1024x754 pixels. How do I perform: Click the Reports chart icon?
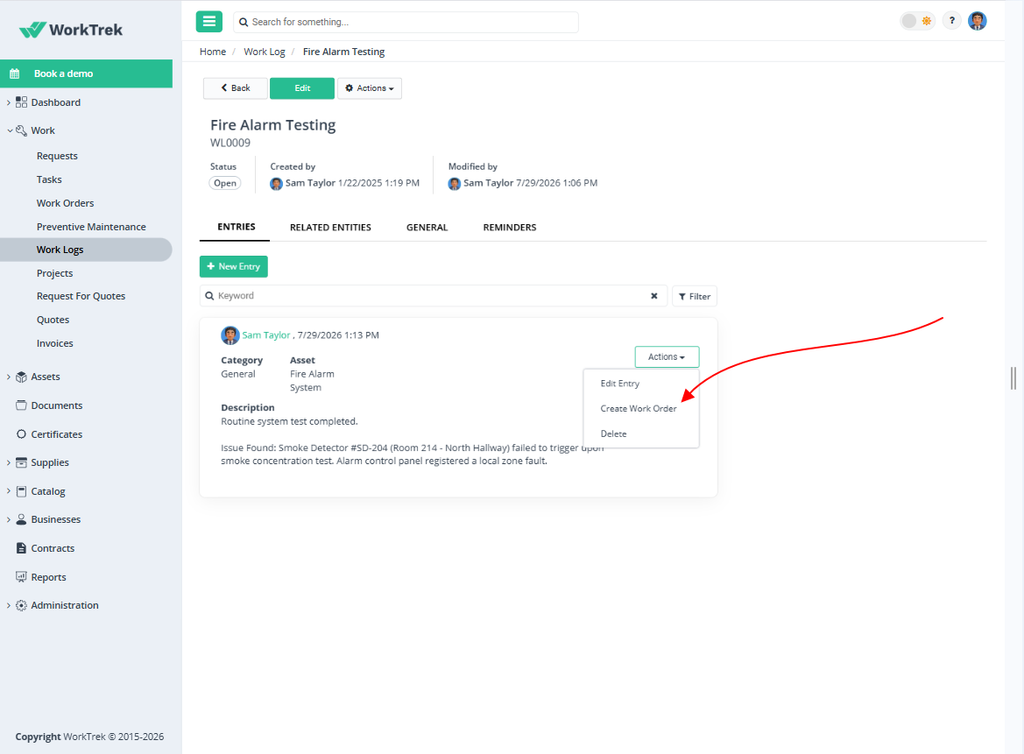(x=22, y=577)
